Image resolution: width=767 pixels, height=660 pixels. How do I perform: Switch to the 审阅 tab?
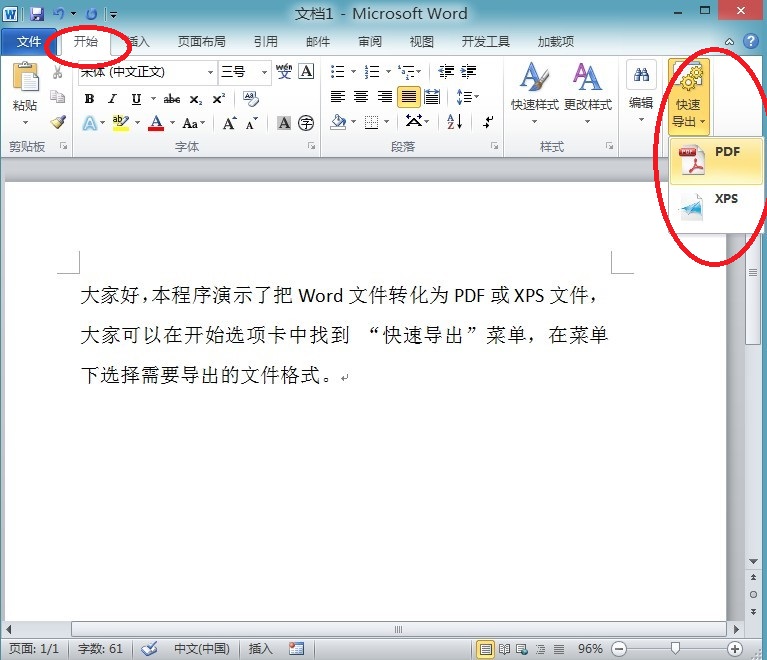[x=370, y=42]
